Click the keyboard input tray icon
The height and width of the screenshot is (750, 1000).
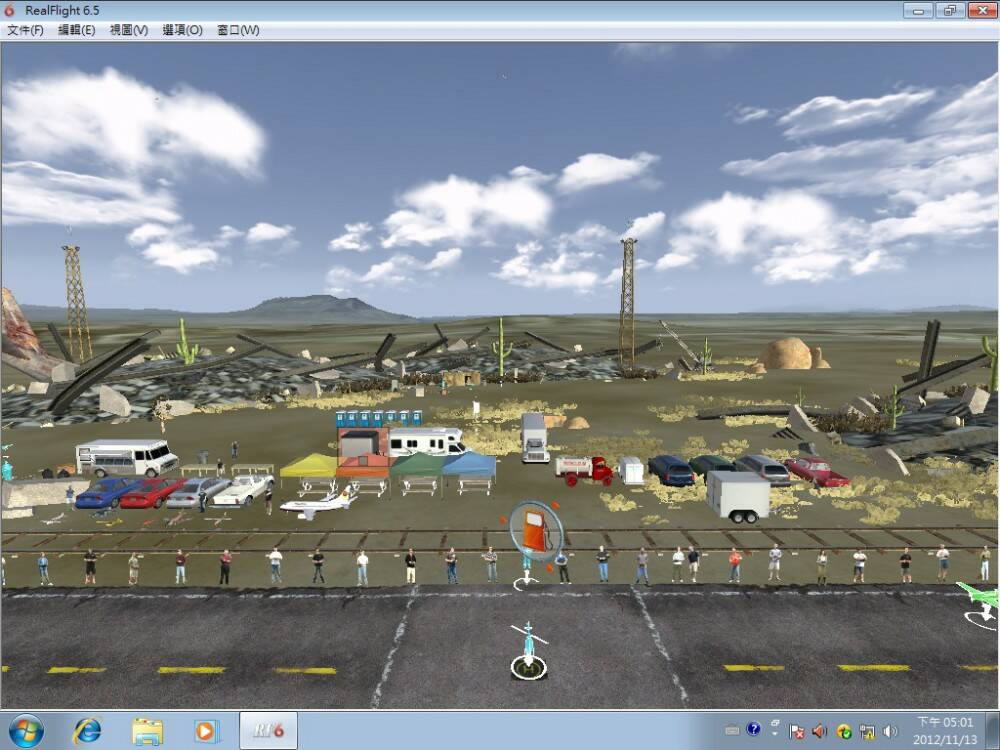click(x=732, y=731)
